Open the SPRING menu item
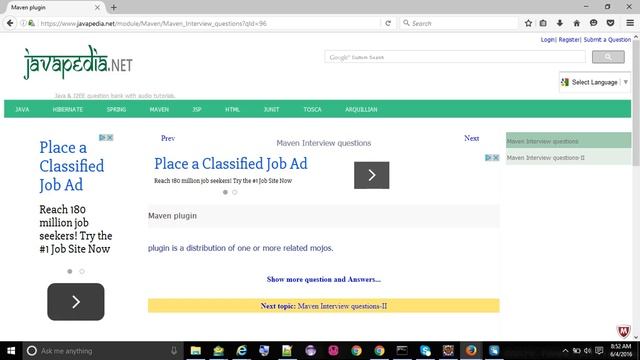 click(x=116, y=109)
